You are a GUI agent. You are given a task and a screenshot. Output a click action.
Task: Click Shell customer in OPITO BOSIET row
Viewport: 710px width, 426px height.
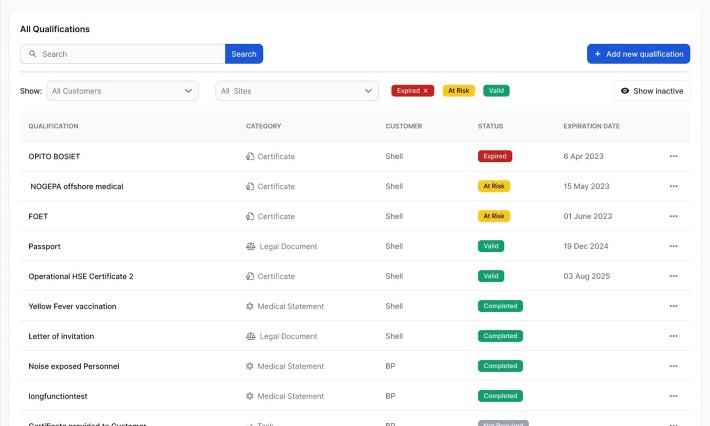tap(394, 156)
